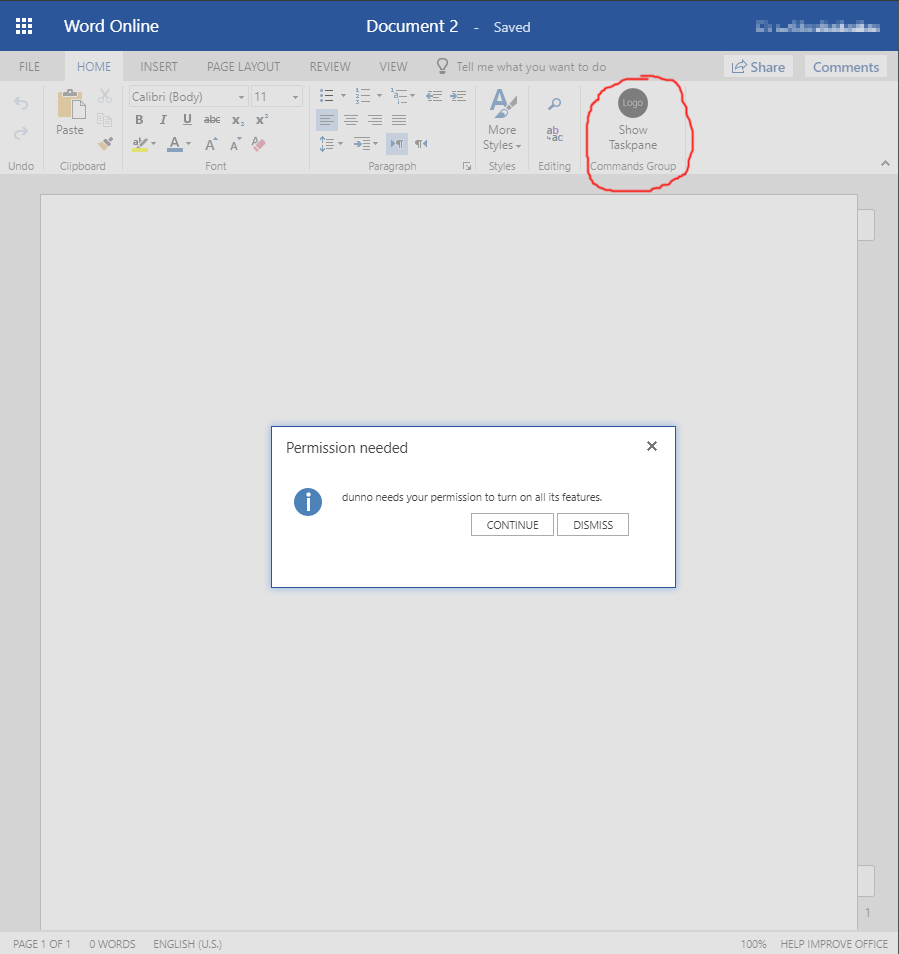Click the Show Taskpane logo button

(633, 120)
